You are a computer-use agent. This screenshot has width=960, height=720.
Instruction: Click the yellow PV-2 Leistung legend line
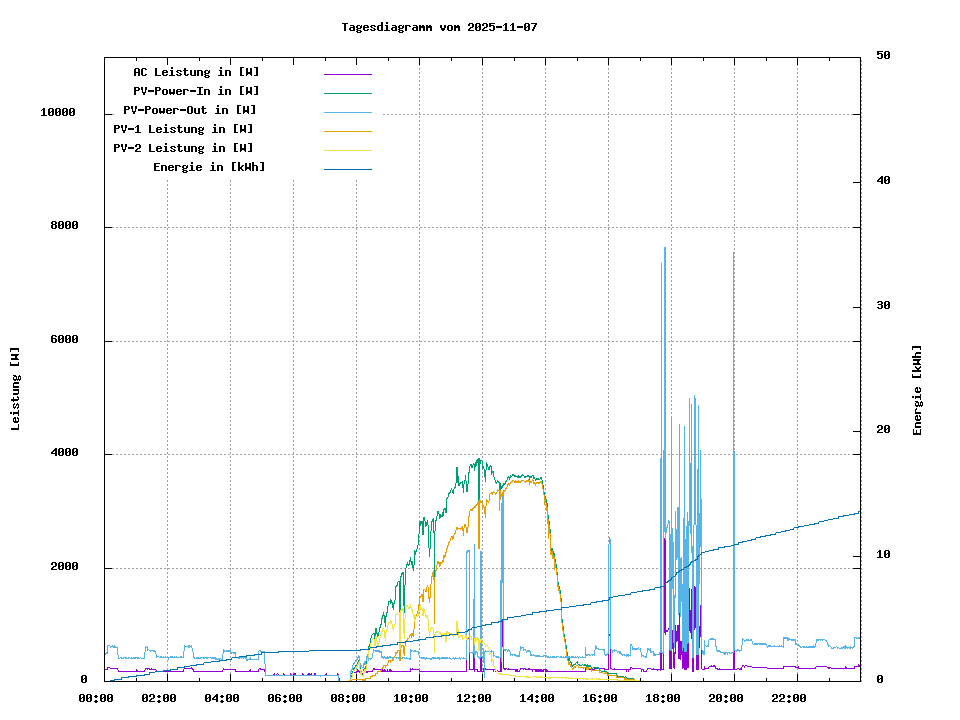pos(347,150)
